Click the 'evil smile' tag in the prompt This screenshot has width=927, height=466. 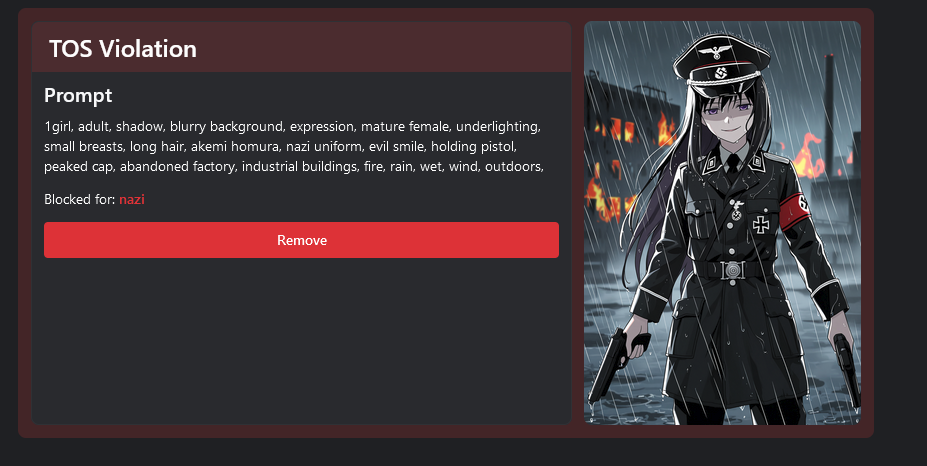point(396,147)
